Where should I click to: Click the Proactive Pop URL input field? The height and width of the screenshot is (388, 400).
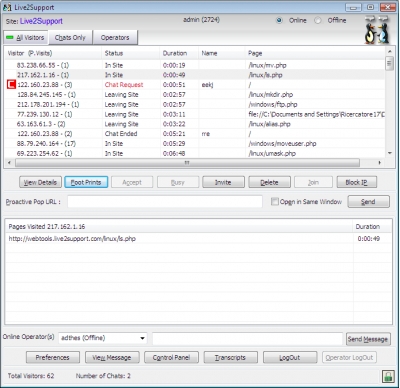point(165,202)
